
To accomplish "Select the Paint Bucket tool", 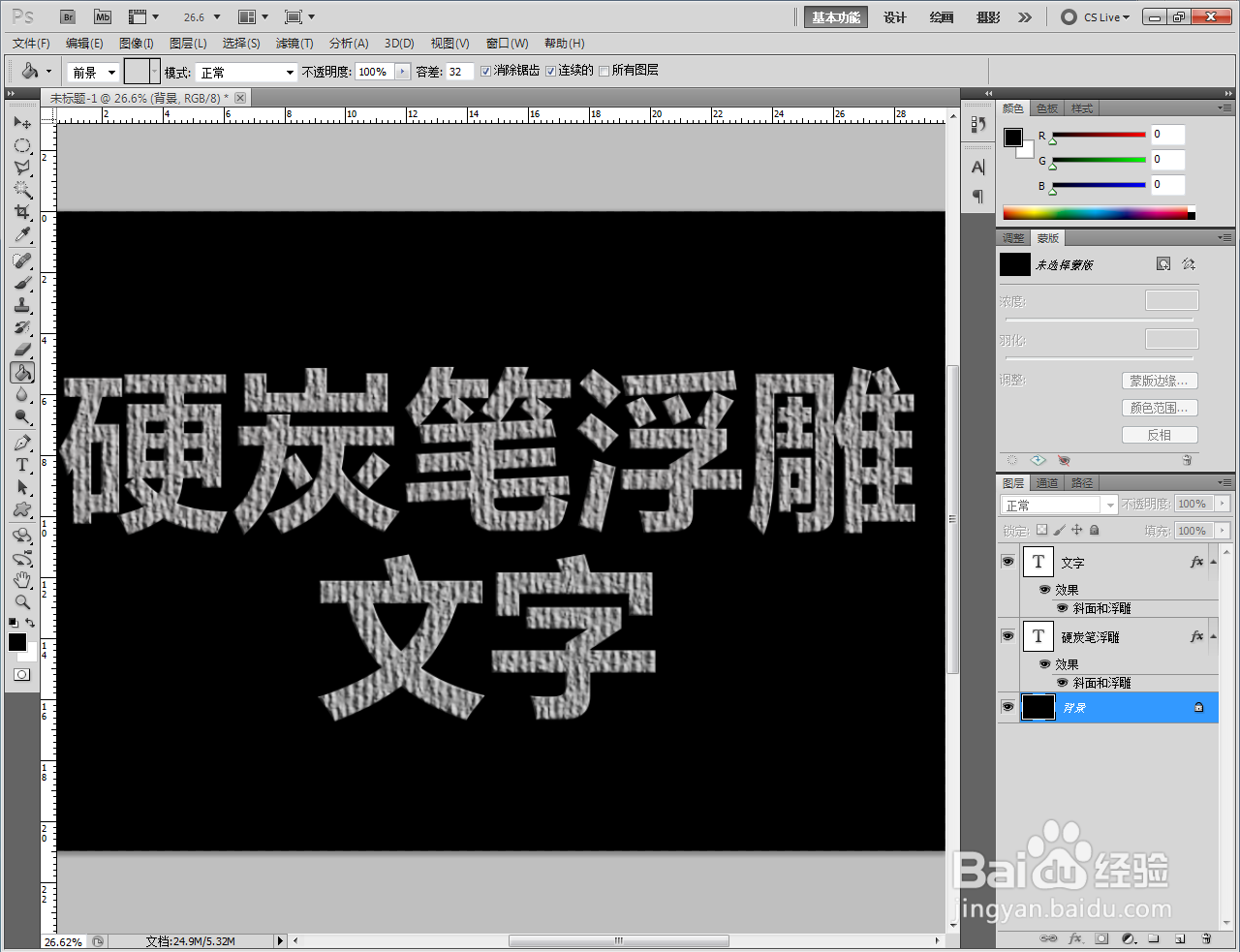I will pyautogui.click(x=21, y=372).
